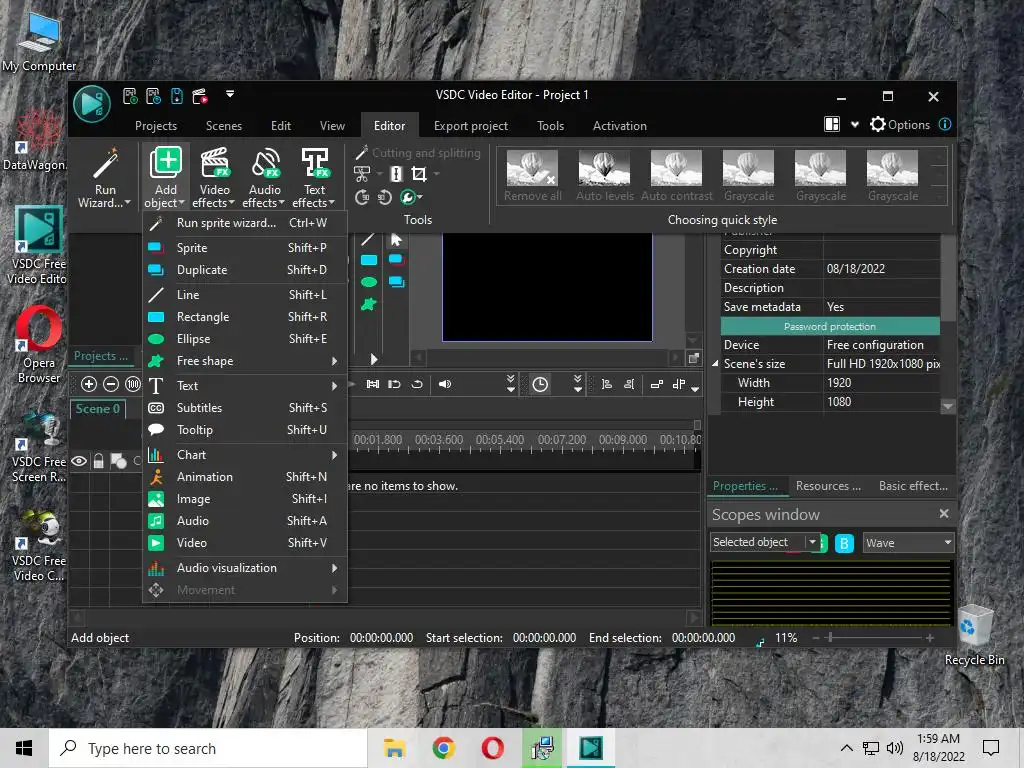
Task: Choose Subtitles from Add object menu
Action: coord(246,408)
